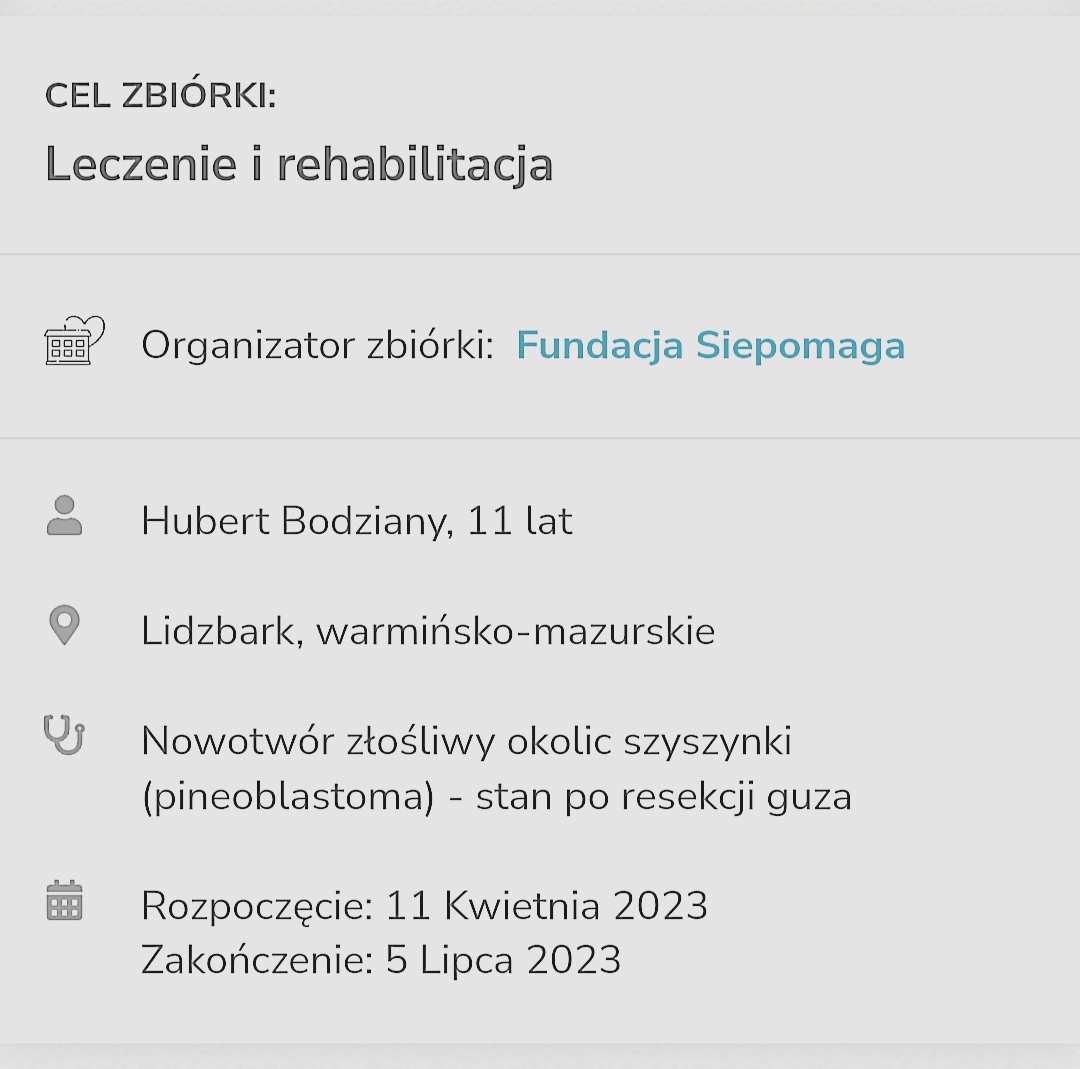Click the location pin icon

click(x=64, y=626)
